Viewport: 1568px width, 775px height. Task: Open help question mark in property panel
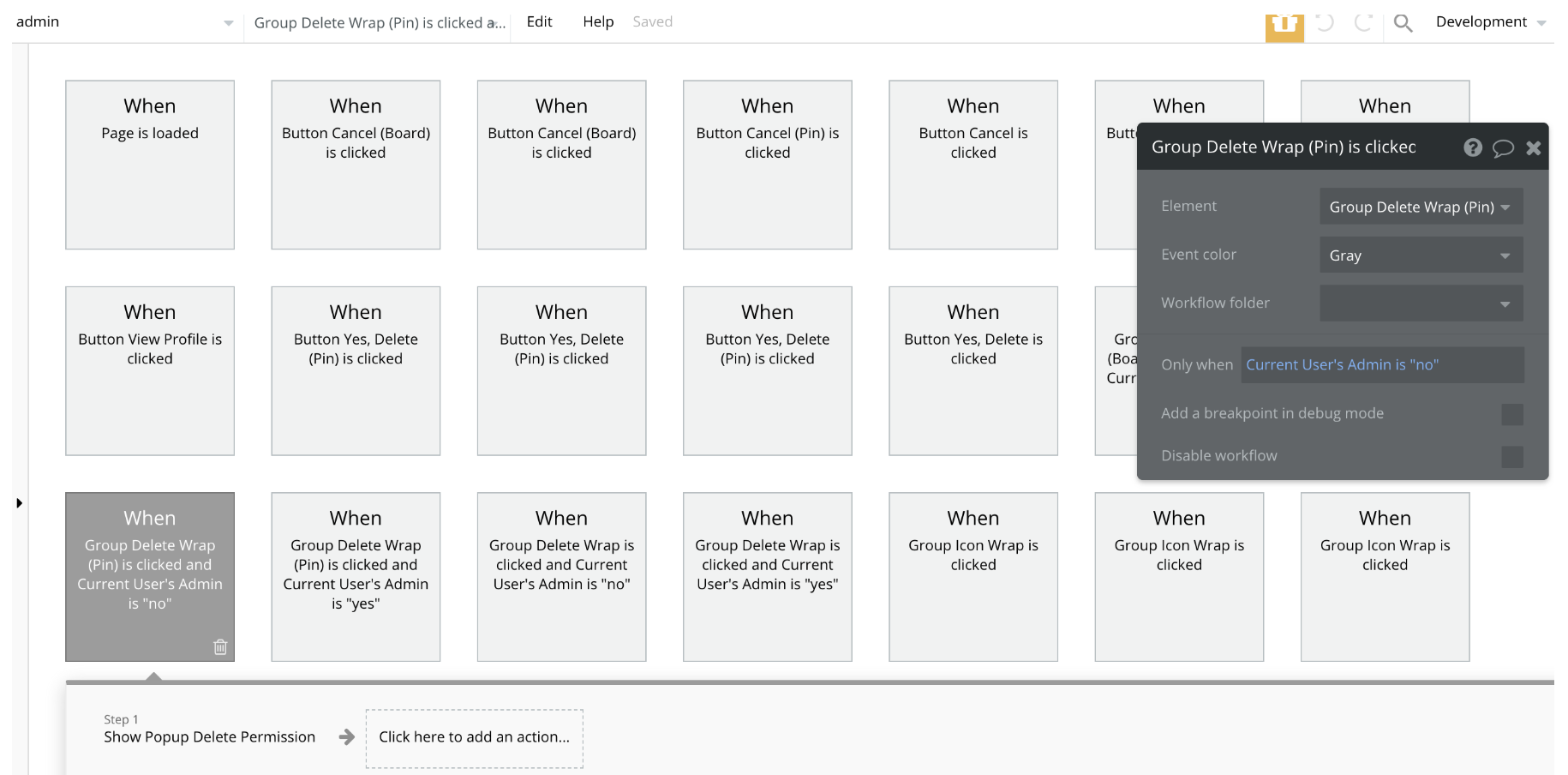[x=1473, y=147]
